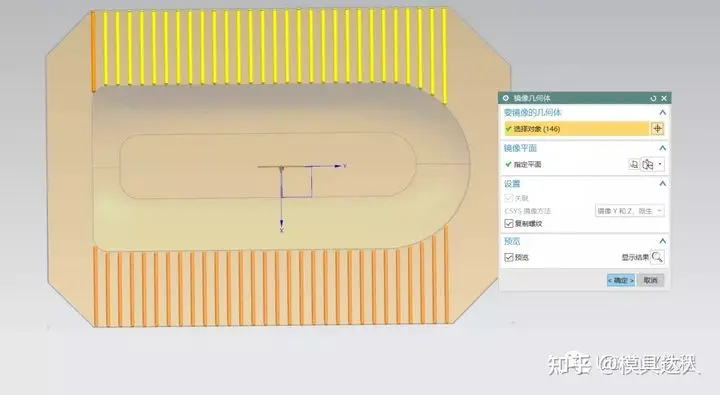Confirm with the 确定 (OK) button
Image resolution: width=720 pixels, height=395 pixels.
(x=621, y=280)
